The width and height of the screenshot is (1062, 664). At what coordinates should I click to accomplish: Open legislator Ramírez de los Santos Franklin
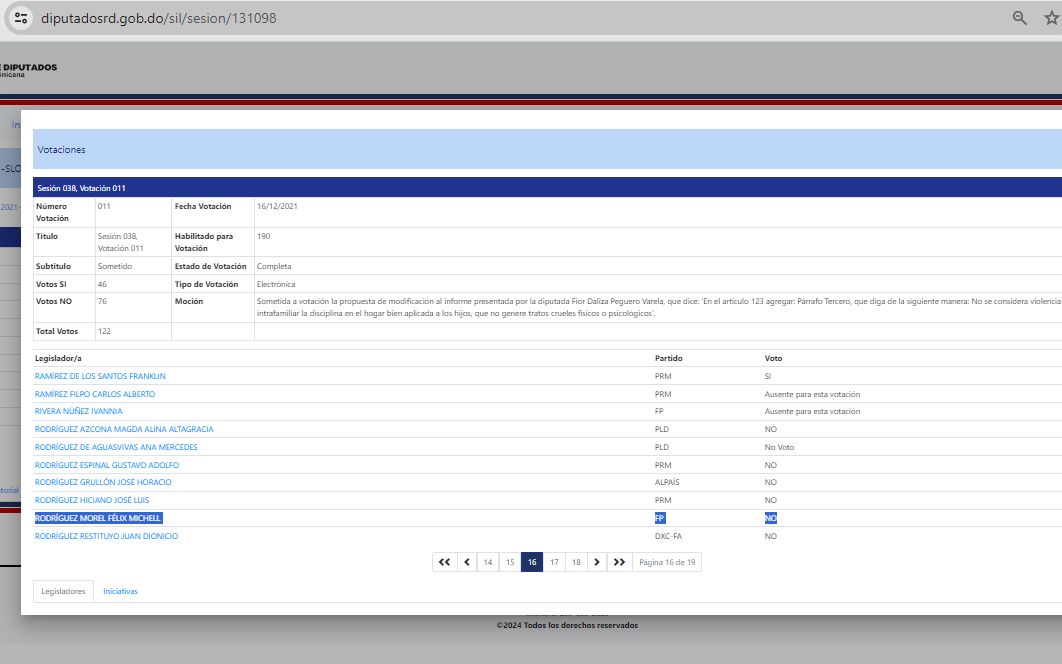[100, 376]
